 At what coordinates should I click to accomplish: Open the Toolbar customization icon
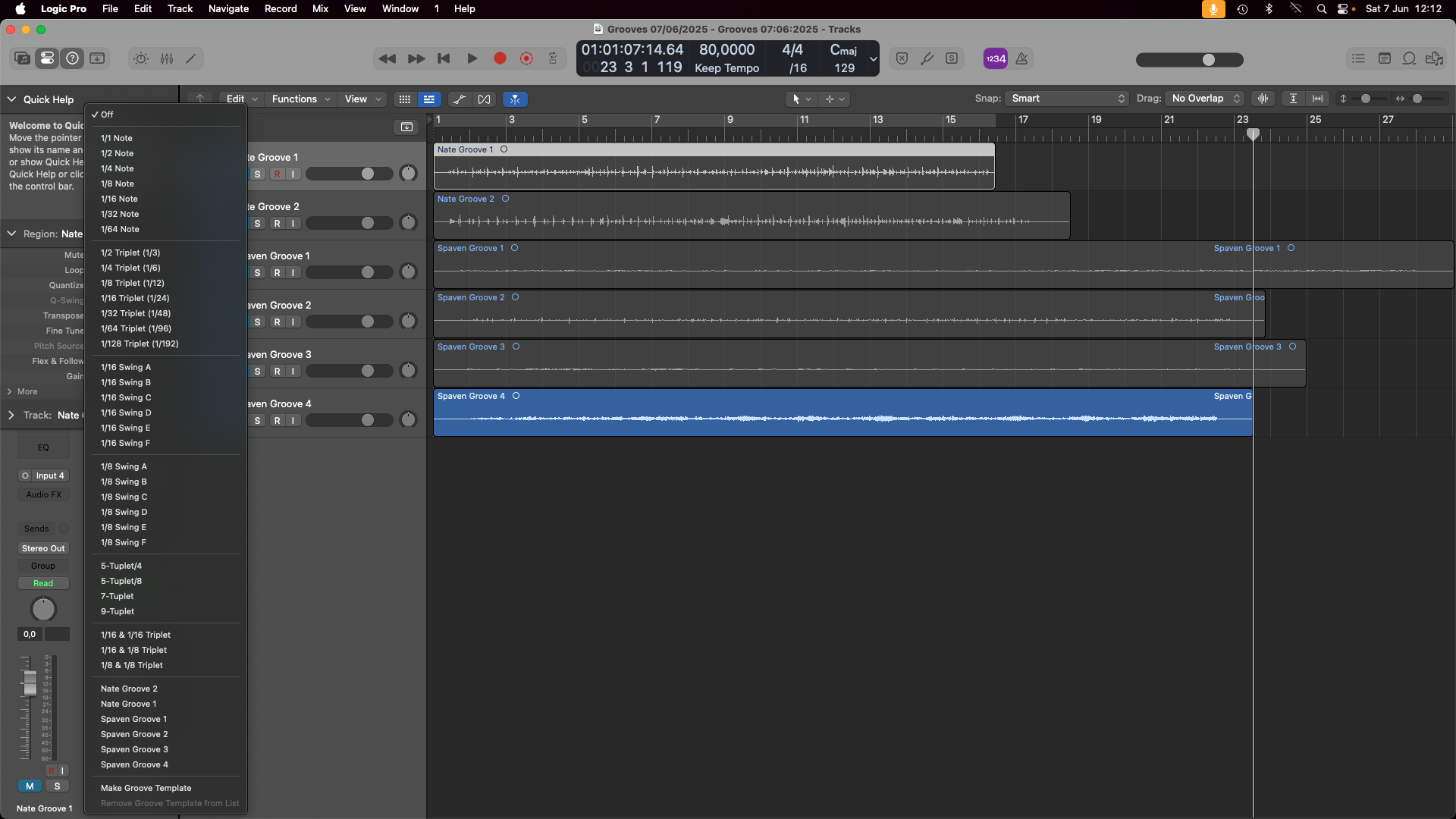coord(97,58)
